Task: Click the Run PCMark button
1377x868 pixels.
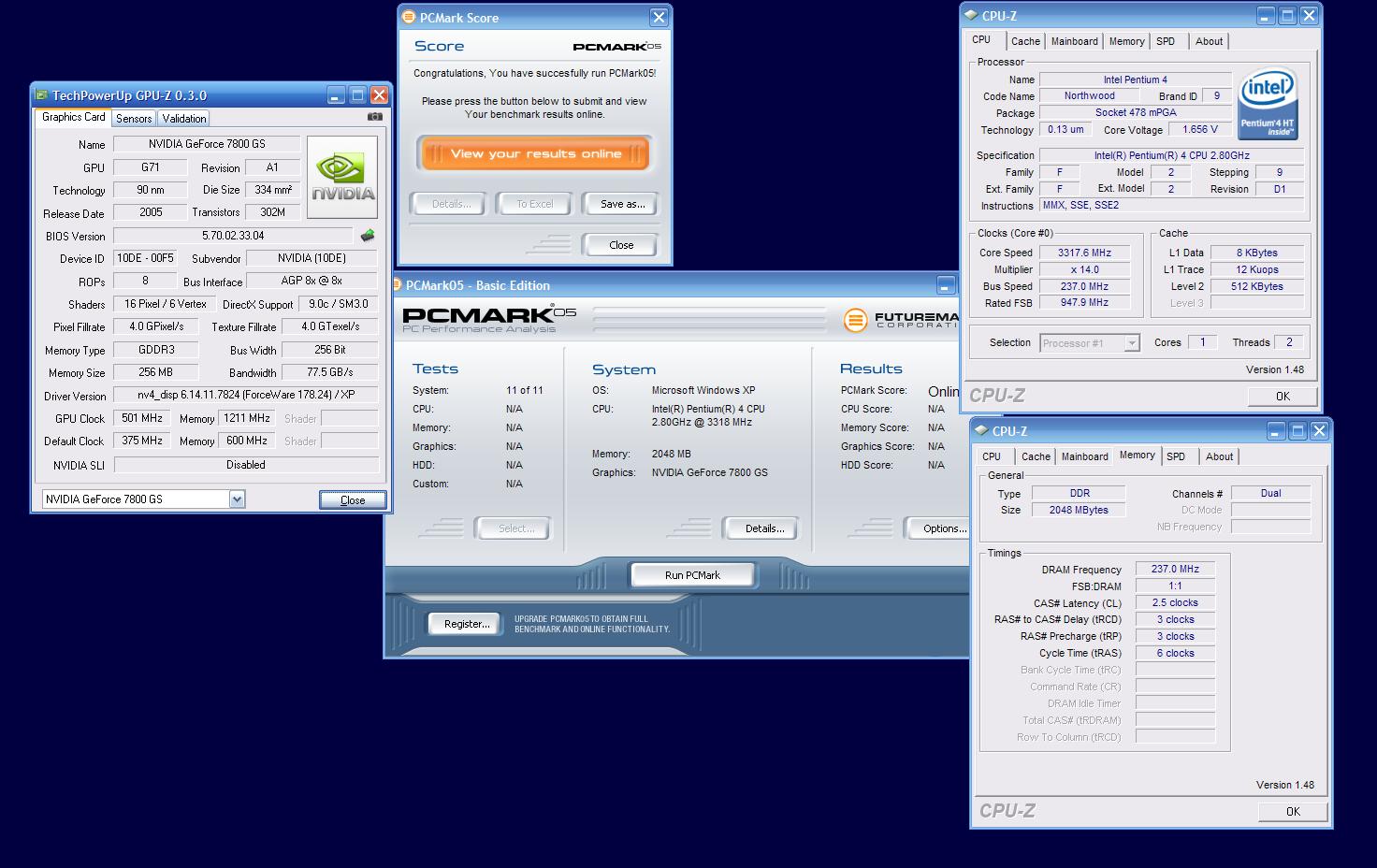Action: [692, 575]
